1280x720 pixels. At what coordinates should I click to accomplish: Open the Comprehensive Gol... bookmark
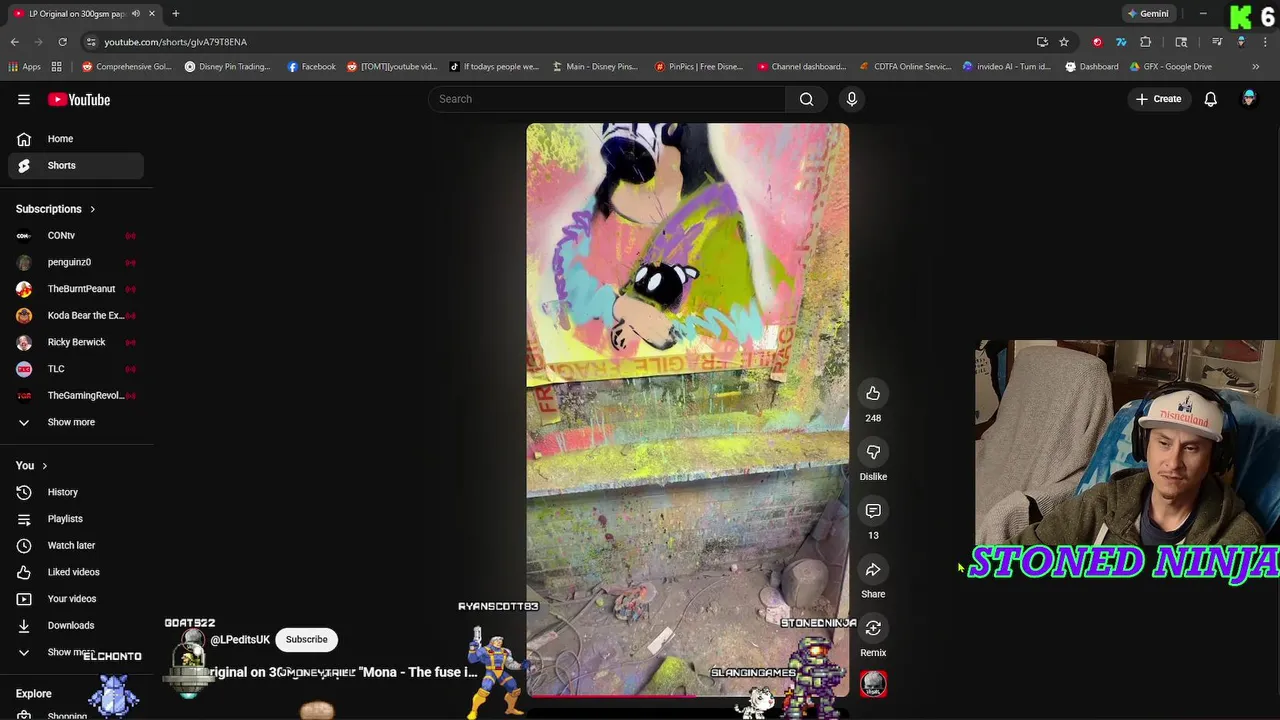pyautogui.click(x=127, y=67)
